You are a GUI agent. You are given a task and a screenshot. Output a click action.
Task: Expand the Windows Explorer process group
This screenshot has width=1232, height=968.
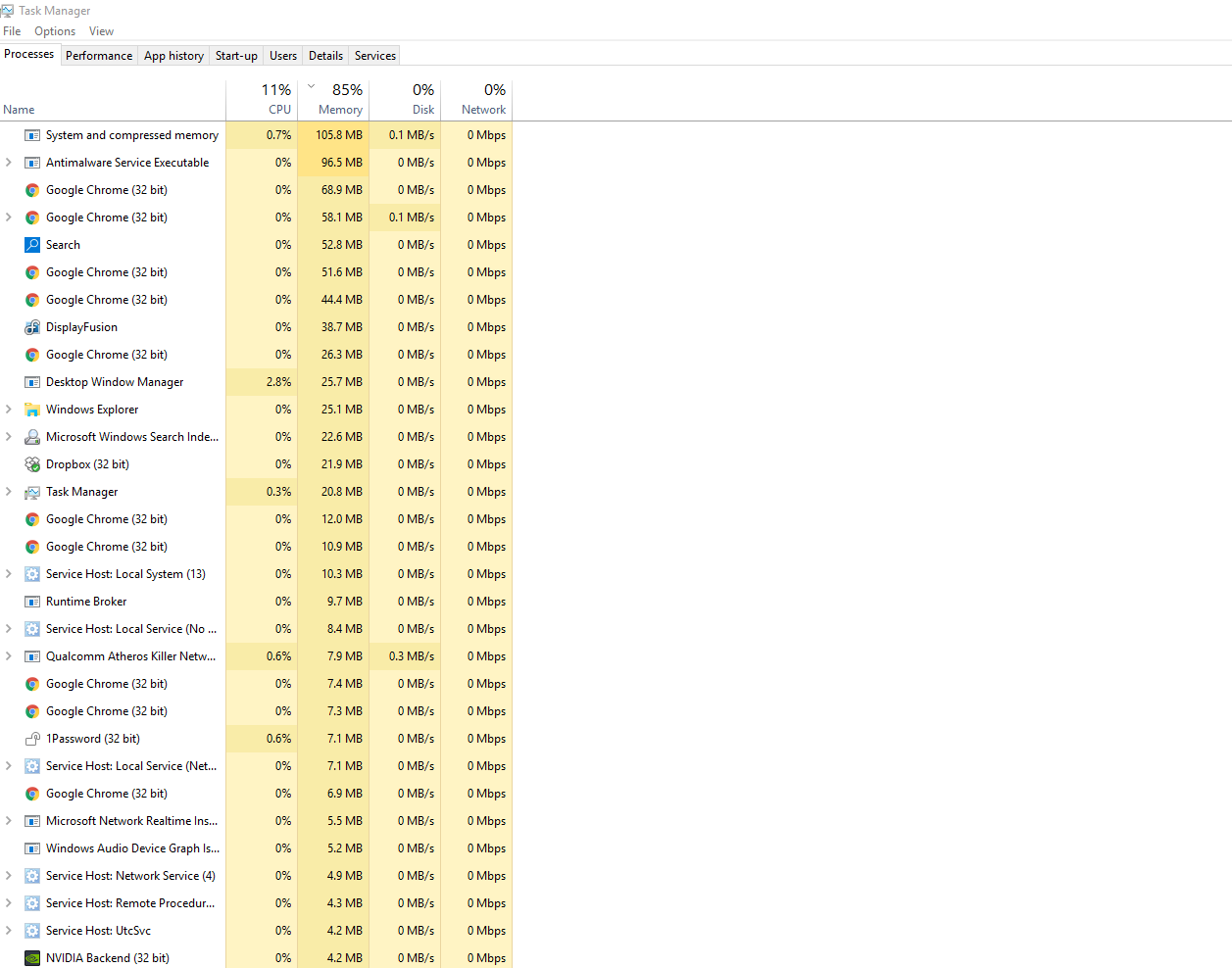point(9,410)
